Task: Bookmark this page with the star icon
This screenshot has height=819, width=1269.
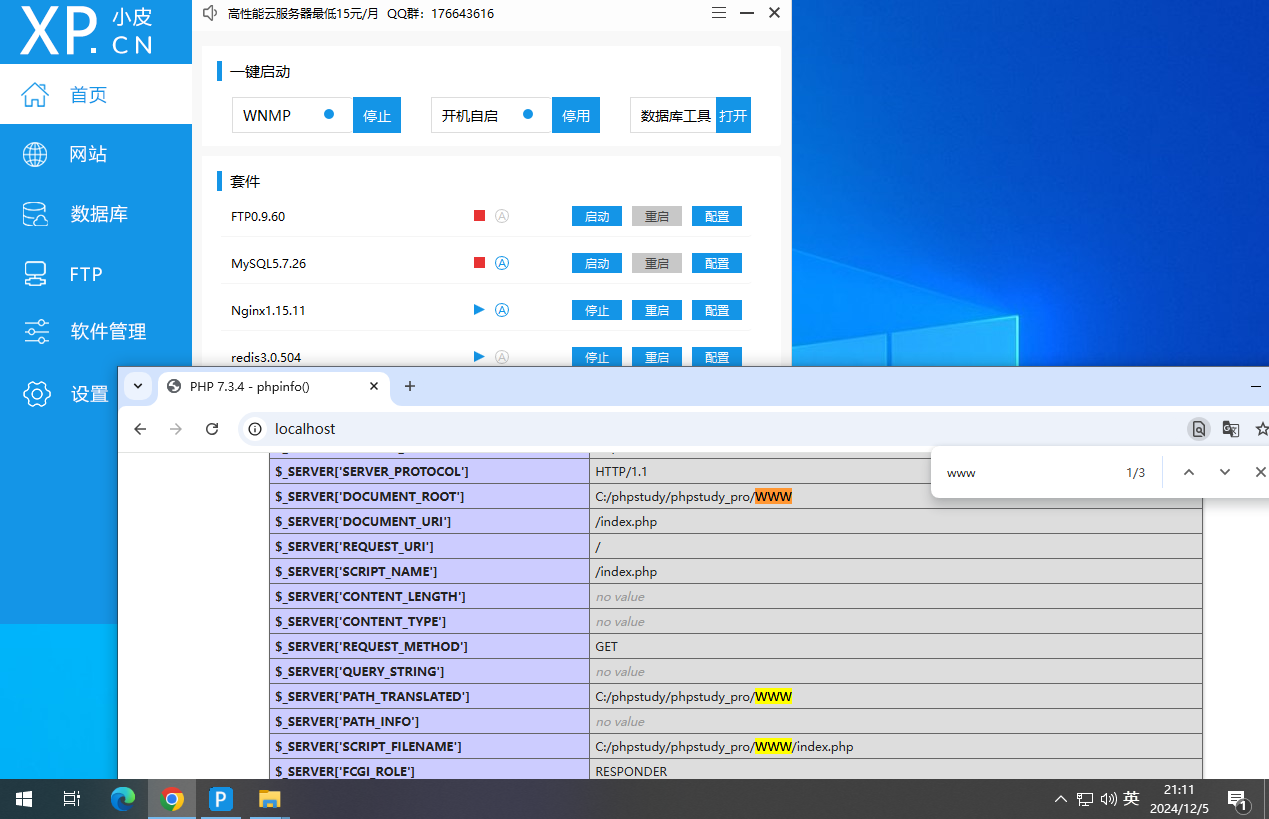Action: tap(1261, 429)
